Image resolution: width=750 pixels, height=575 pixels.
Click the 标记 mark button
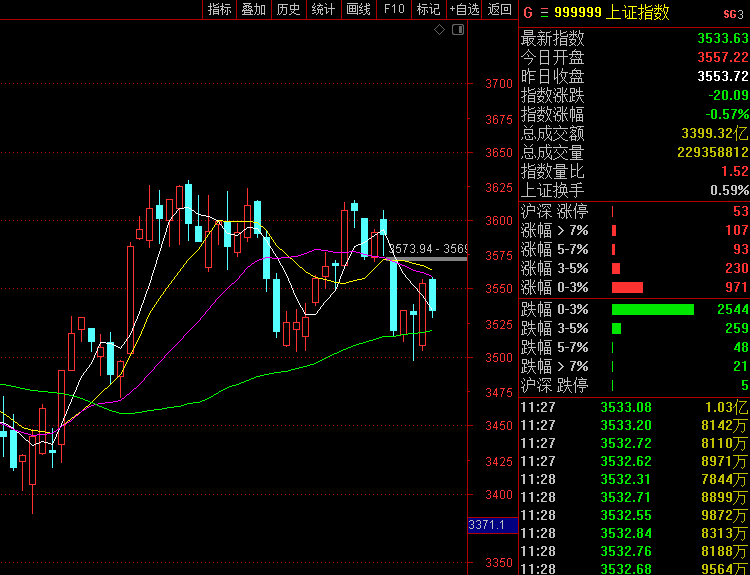(428, 9)
